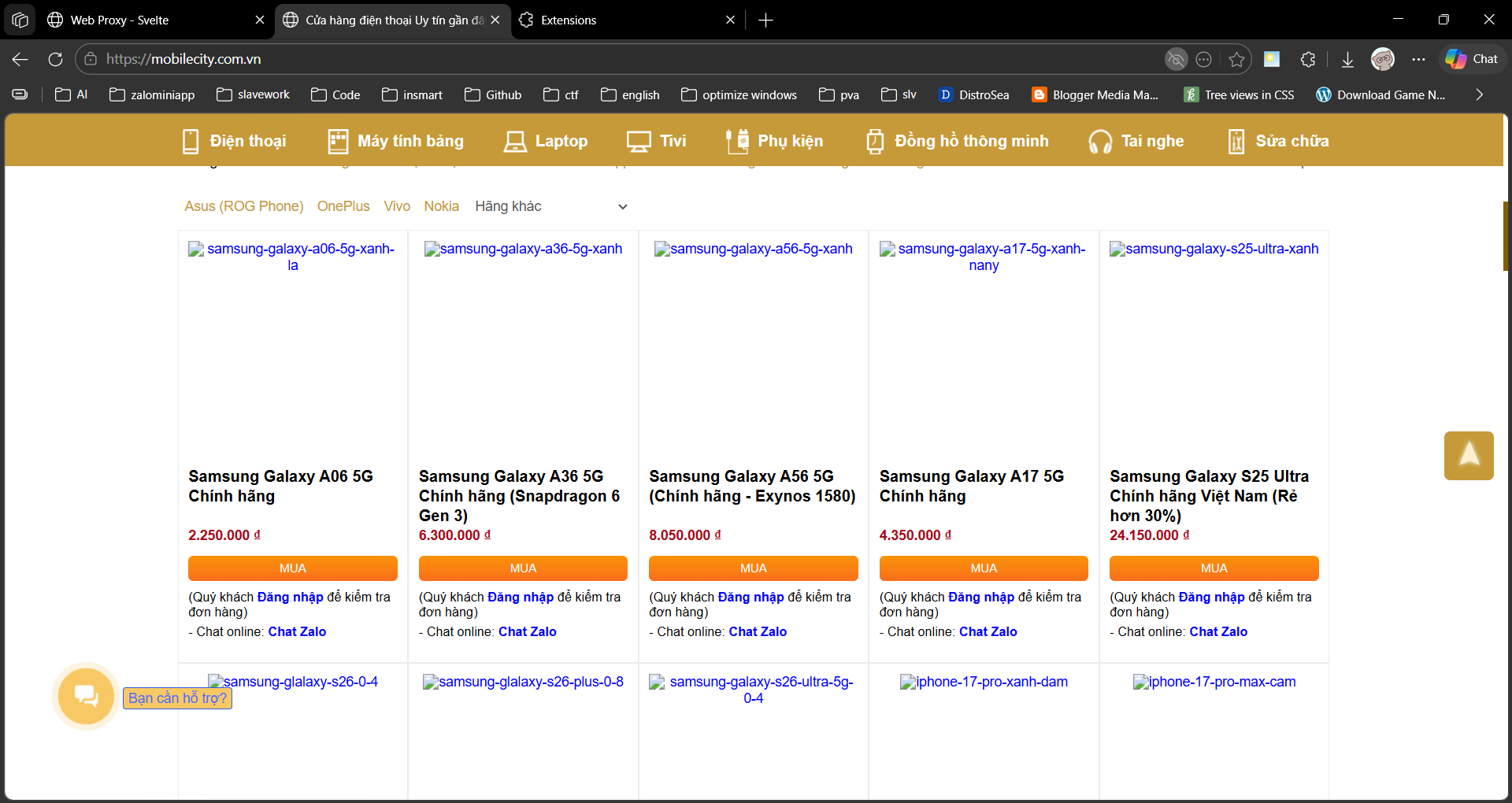Open the english bookmarks folder
This screenshot has width=1512, height=803.
click(630, 94)
